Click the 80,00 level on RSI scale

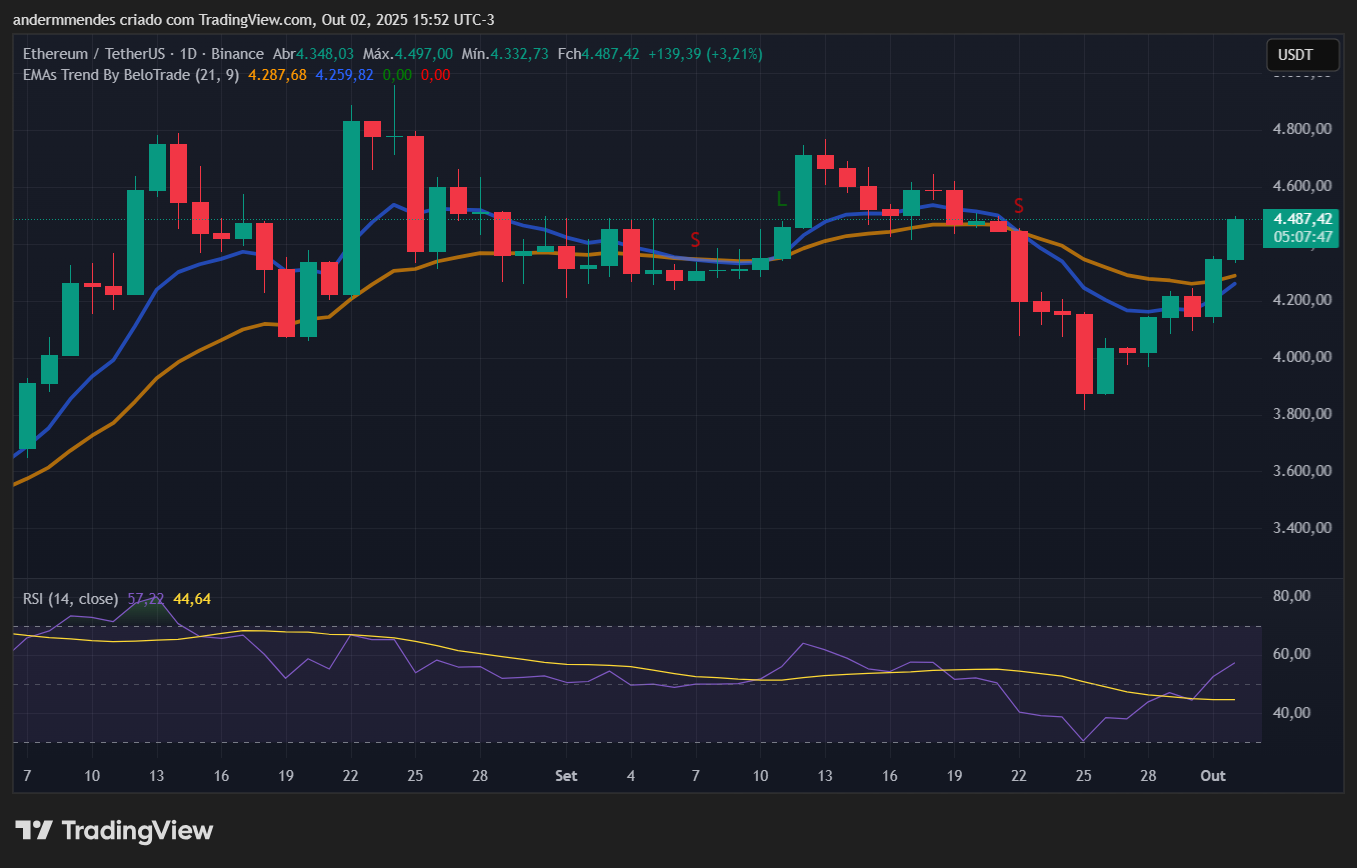coord(1300,596)
